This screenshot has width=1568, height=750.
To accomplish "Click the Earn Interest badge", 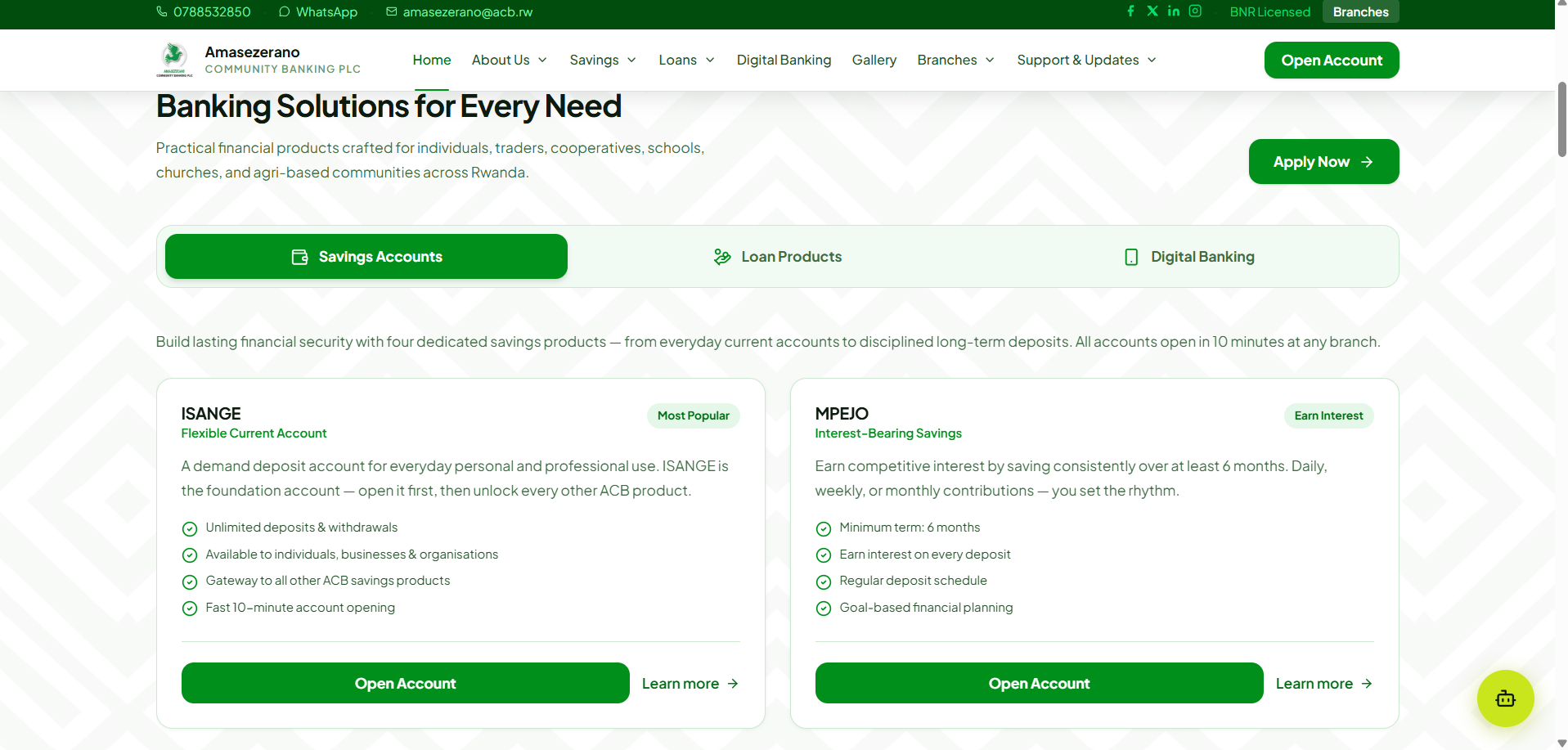I will (1328, 415).
